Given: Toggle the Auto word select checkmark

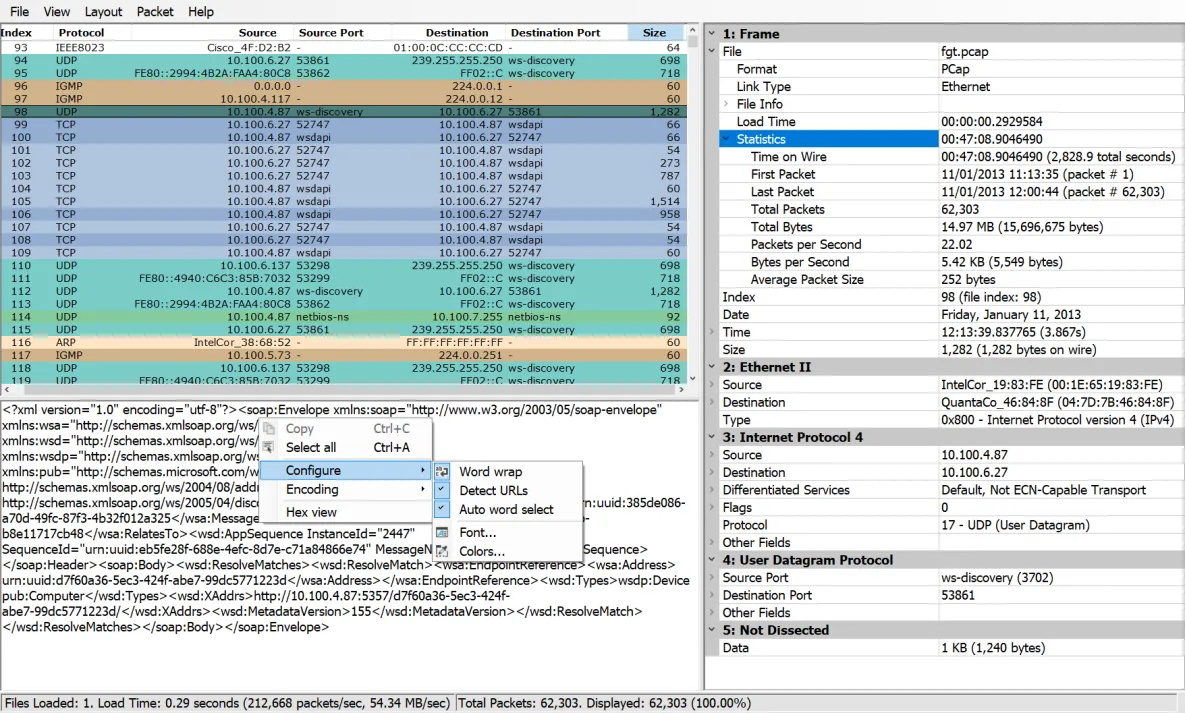Looking at the screenshot, I should click(x=442, y=509).
